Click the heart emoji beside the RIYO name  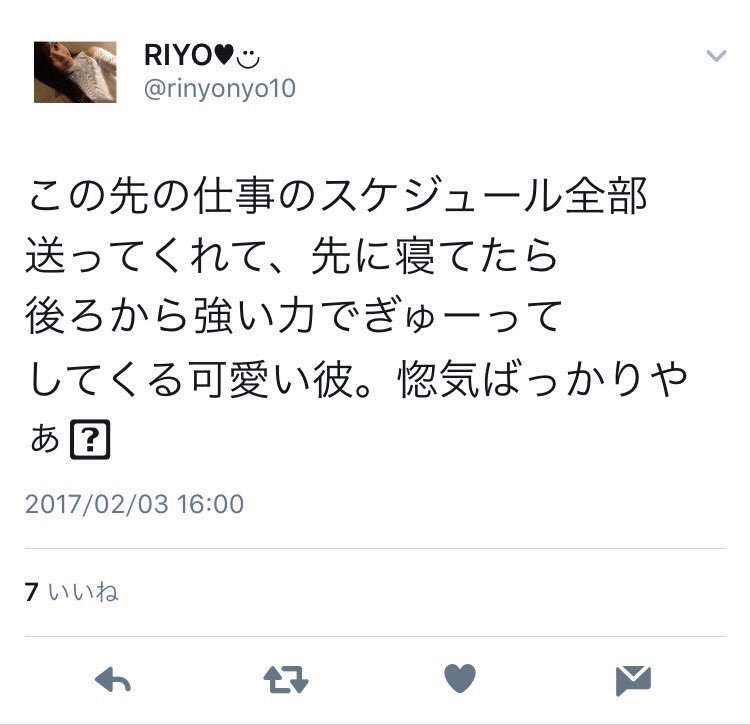[x=223, y=55]
